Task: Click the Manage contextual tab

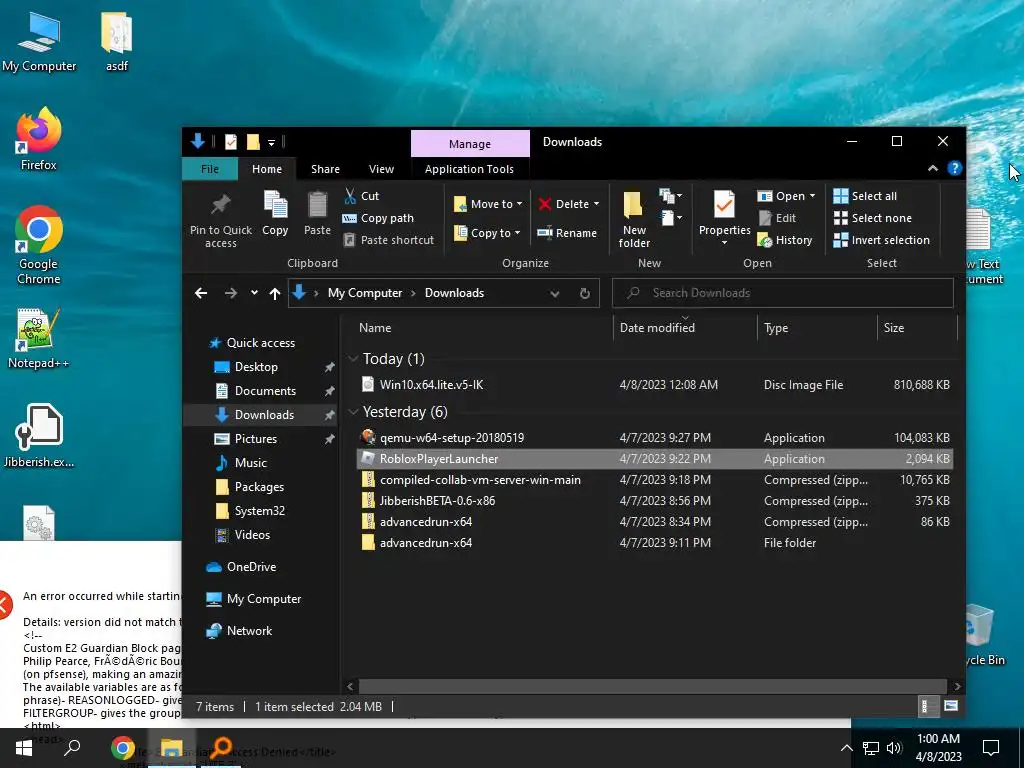Action: [x=470, y=144]
